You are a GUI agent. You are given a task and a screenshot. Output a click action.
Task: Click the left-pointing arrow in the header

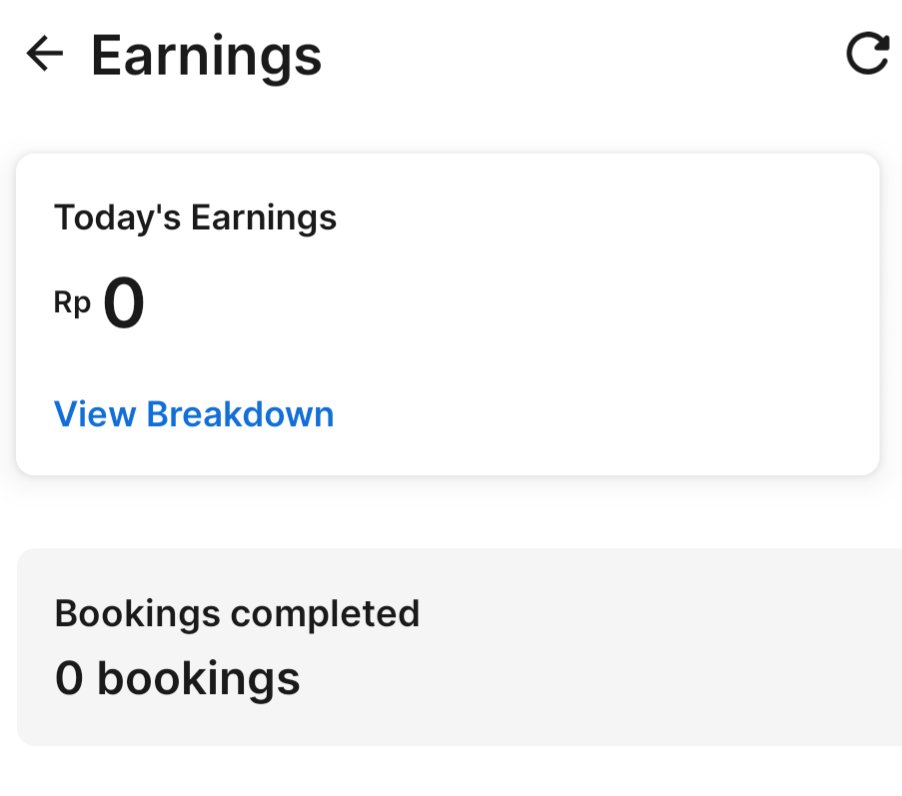coord(45,53)
